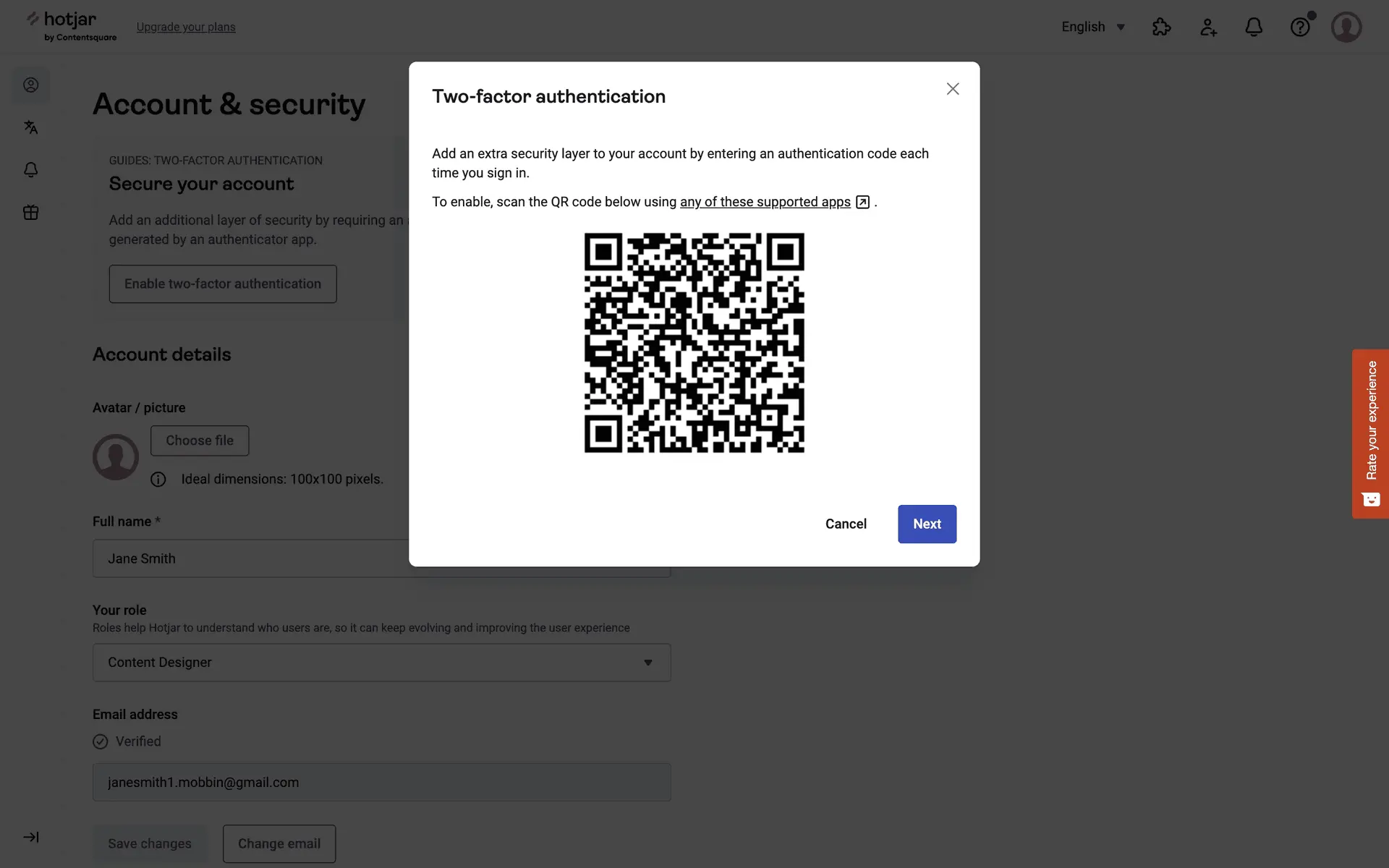Open the invite team member icon
Image resolution: width=1389 pixels, height=868 pixels.
1208,27
